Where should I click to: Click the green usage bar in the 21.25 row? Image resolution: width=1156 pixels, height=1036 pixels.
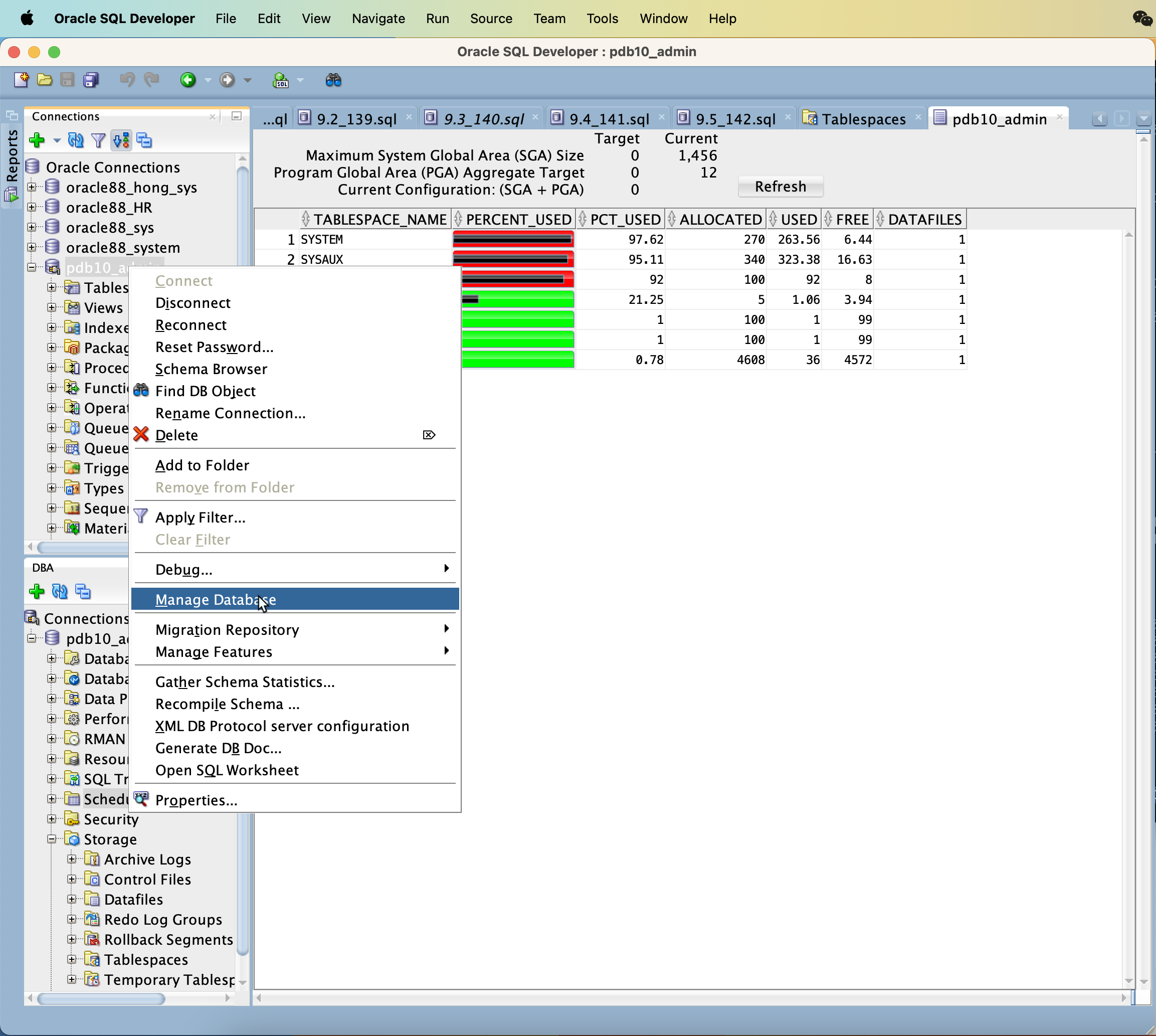[x=517, y=299]
